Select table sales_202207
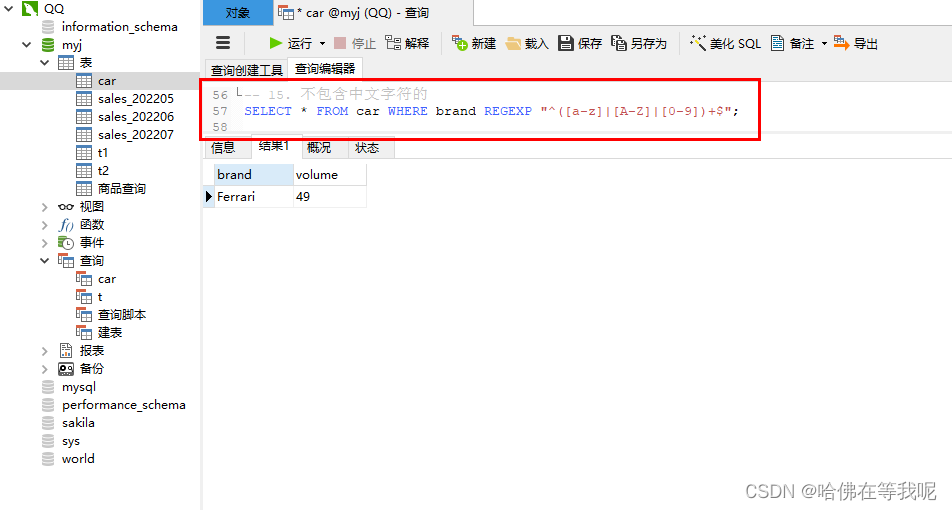This screenshot has height=510, width=952. pos(135,135)
